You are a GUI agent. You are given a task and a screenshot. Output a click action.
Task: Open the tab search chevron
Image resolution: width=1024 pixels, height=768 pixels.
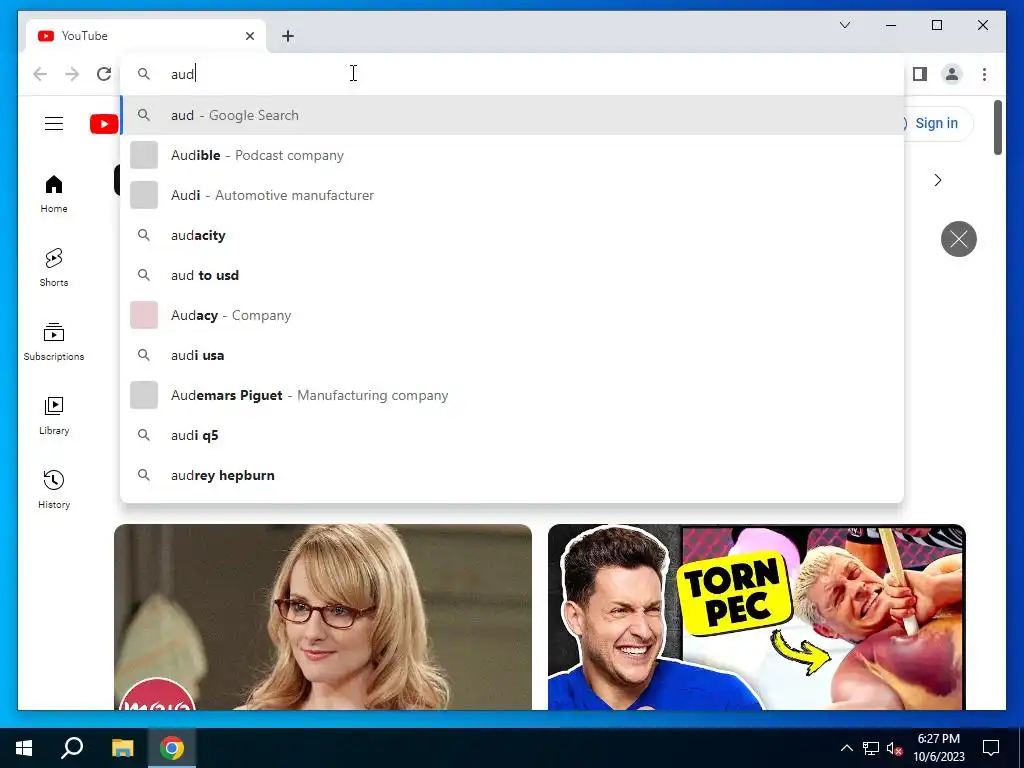(x=844, y=25)
